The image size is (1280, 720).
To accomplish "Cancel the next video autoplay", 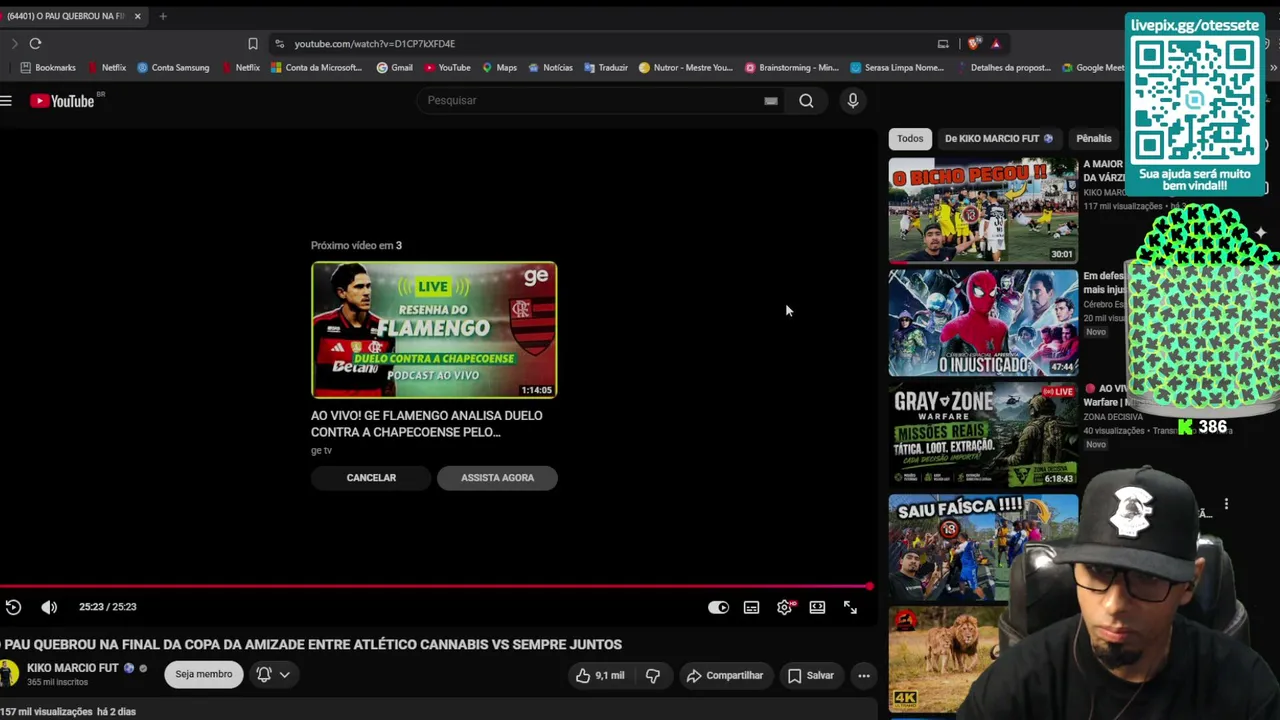I will coord(371,478).
